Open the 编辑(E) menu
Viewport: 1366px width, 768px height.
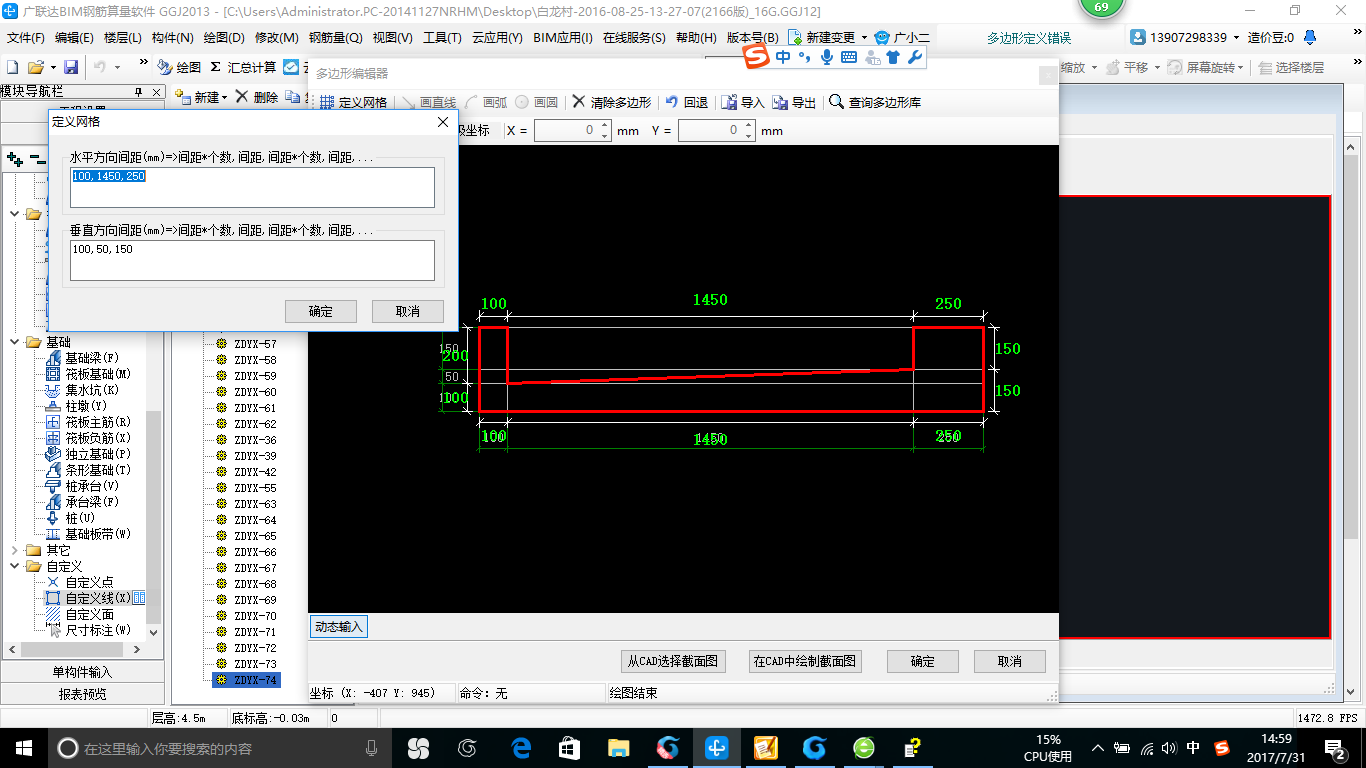tap(74, 38)
